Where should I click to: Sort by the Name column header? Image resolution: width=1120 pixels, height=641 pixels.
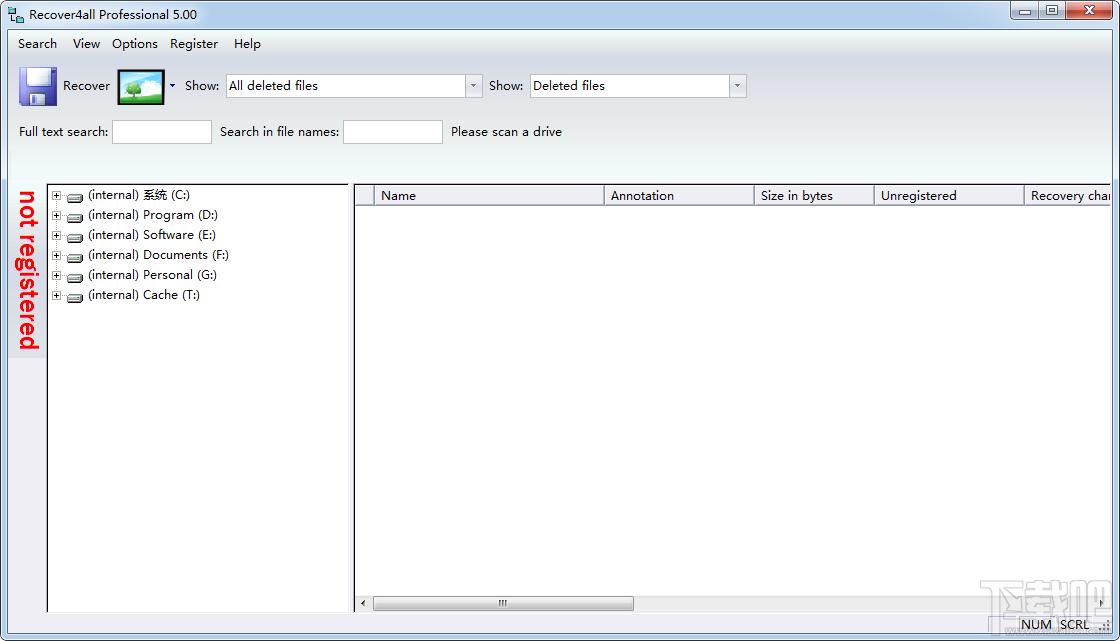488,196
